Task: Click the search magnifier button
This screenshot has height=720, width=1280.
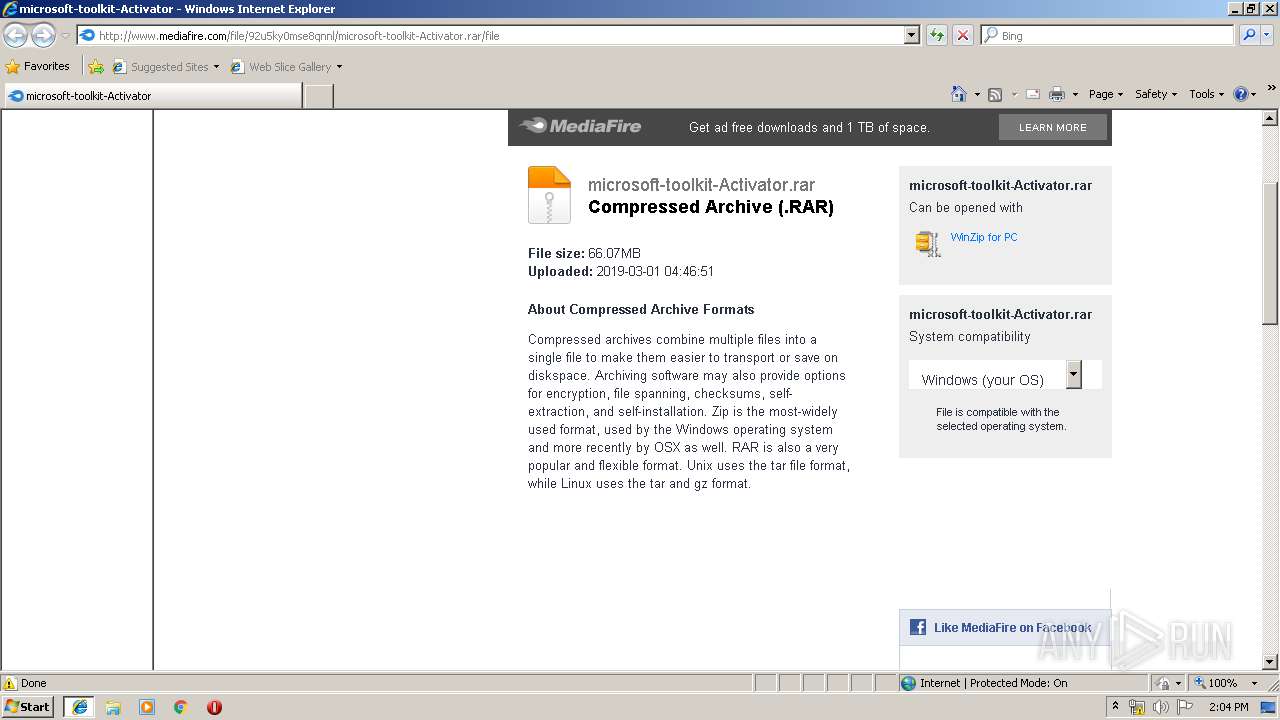Action: pos(1249,36)
